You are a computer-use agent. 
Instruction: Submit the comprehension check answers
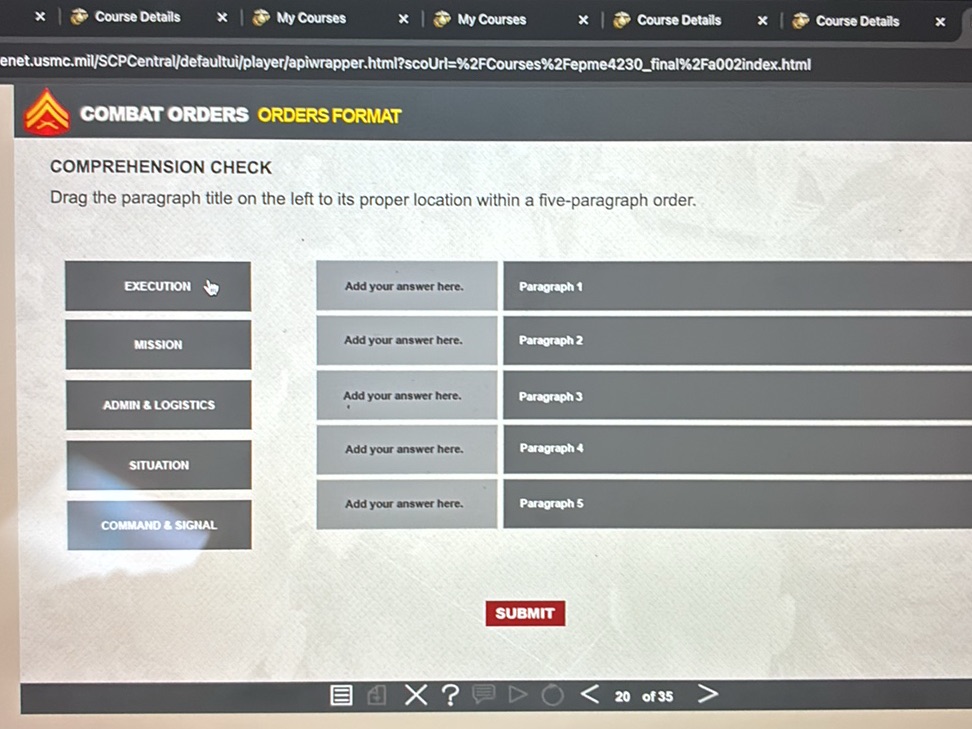click(525, 613)
